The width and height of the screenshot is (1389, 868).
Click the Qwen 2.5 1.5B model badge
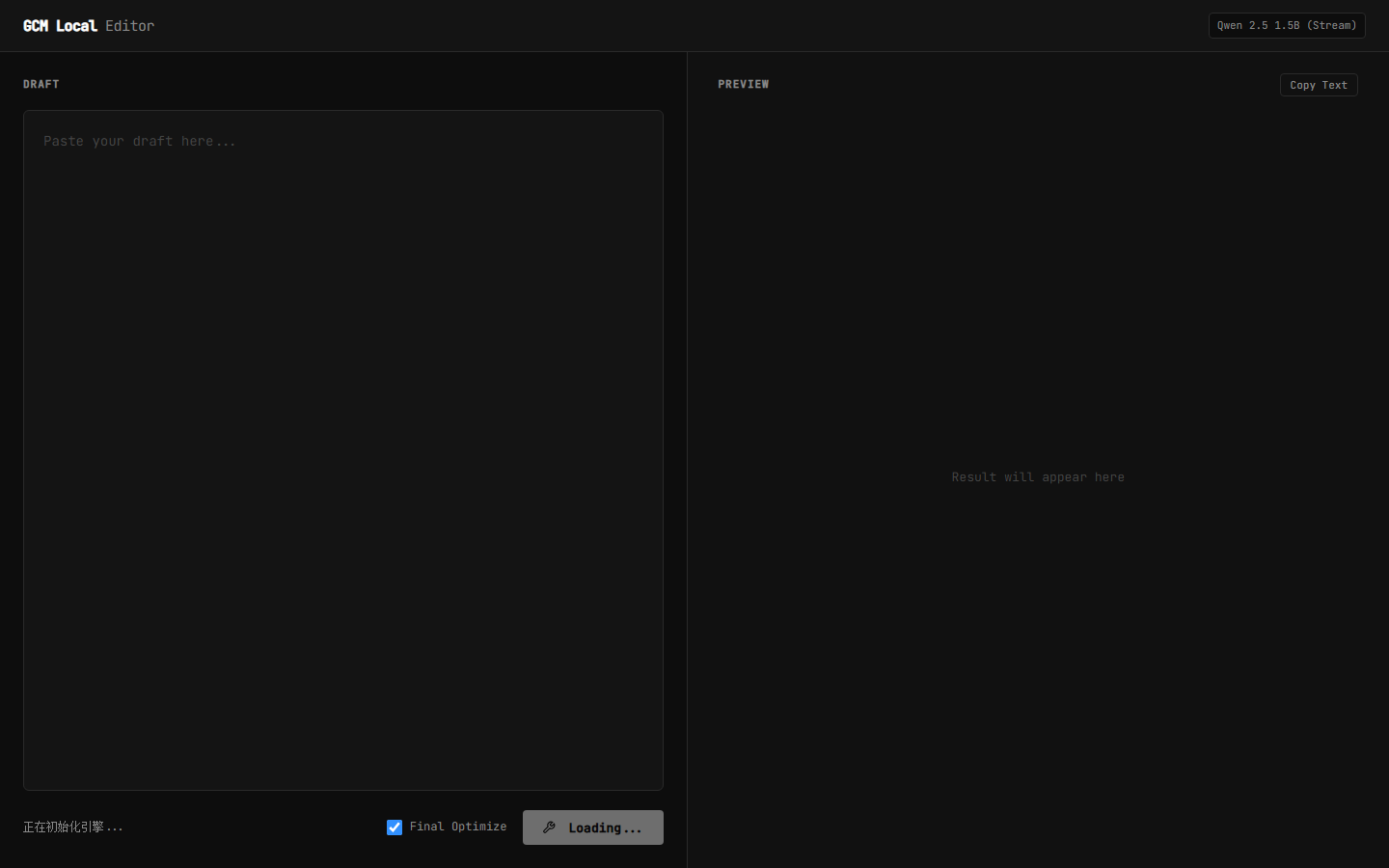(x=1287, y=25)
